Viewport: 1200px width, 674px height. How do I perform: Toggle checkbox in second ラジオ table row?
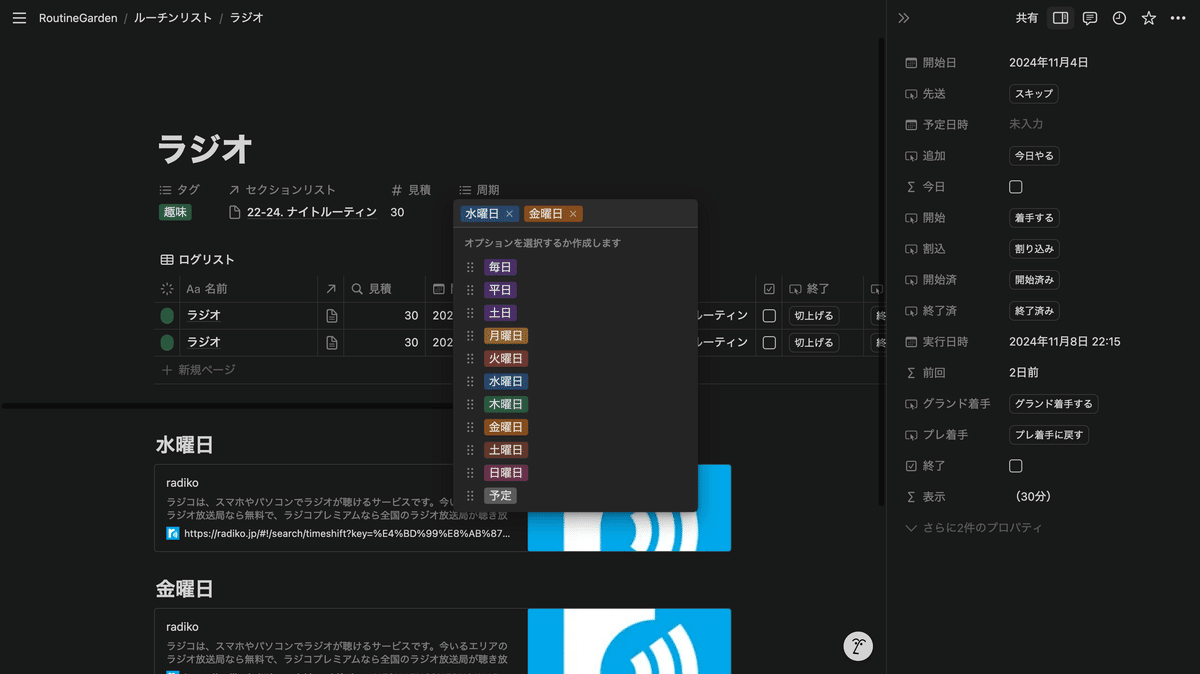(x=769, y=343)
